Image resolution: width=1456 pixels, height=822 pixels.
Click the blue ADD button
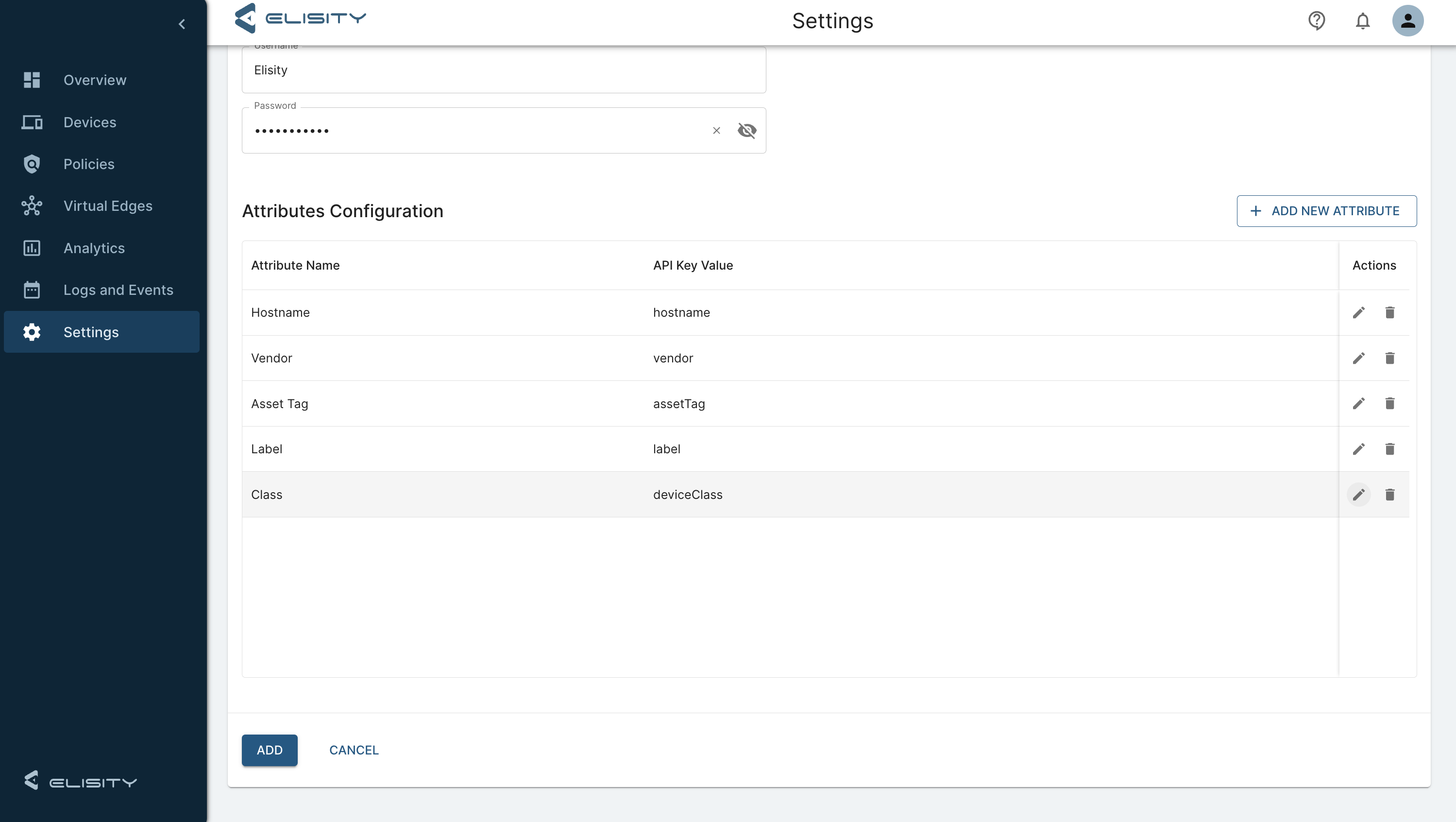tap(270, 751)
